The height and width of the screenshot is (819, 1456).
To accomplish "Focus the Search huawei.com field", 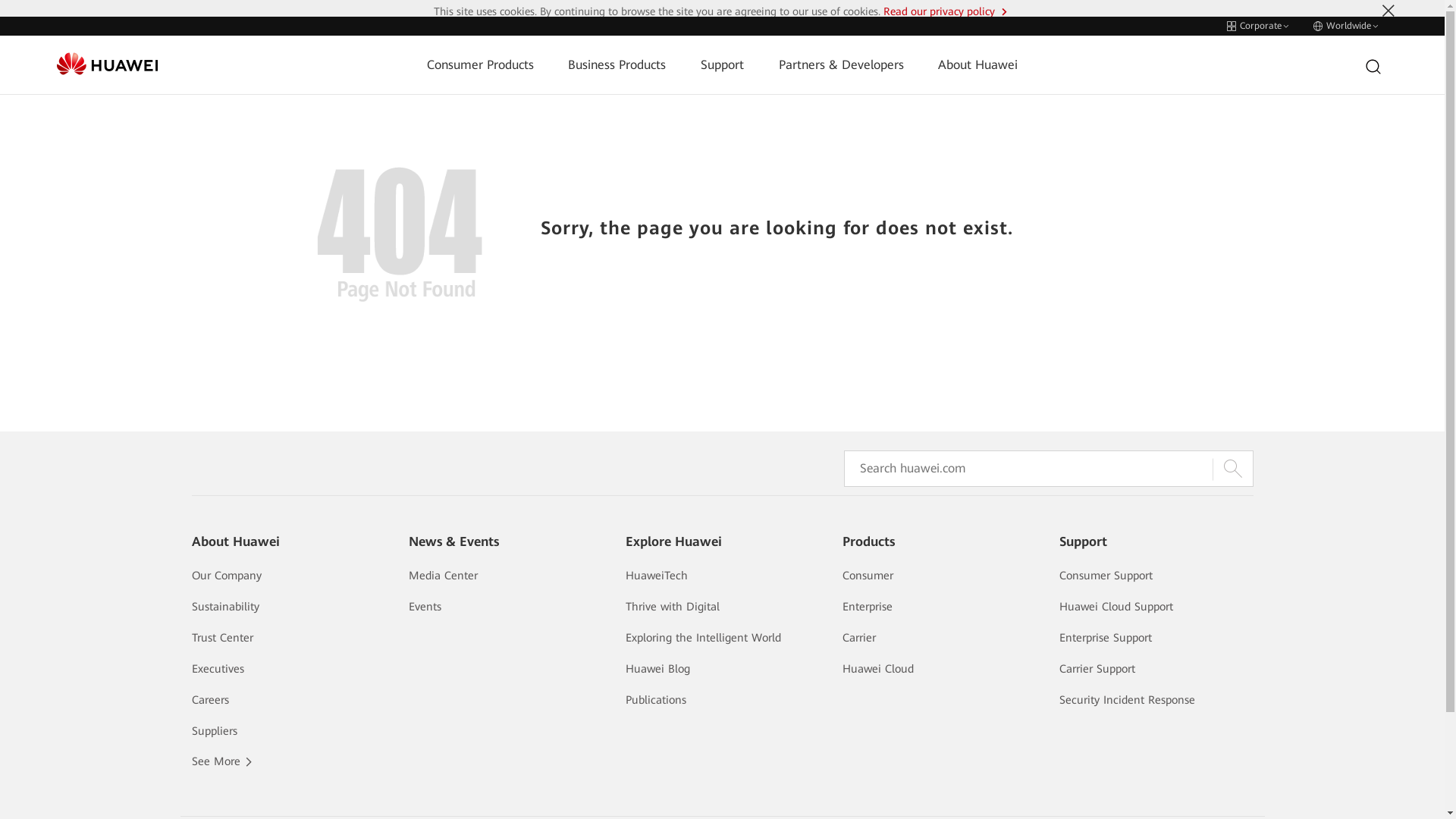I will pyautogui.click(x=1028, y=469).
